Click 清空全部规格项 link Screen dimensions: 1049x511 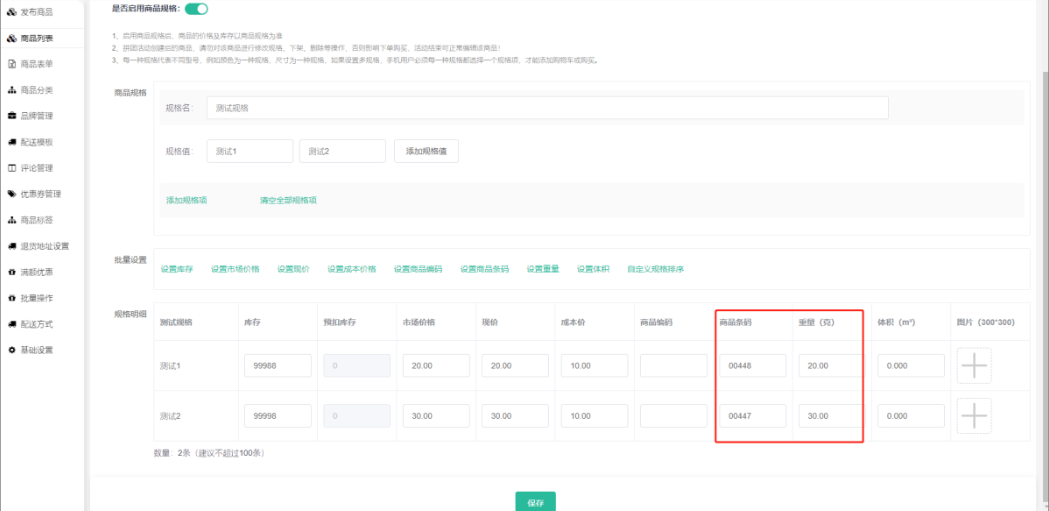(288, 200)
